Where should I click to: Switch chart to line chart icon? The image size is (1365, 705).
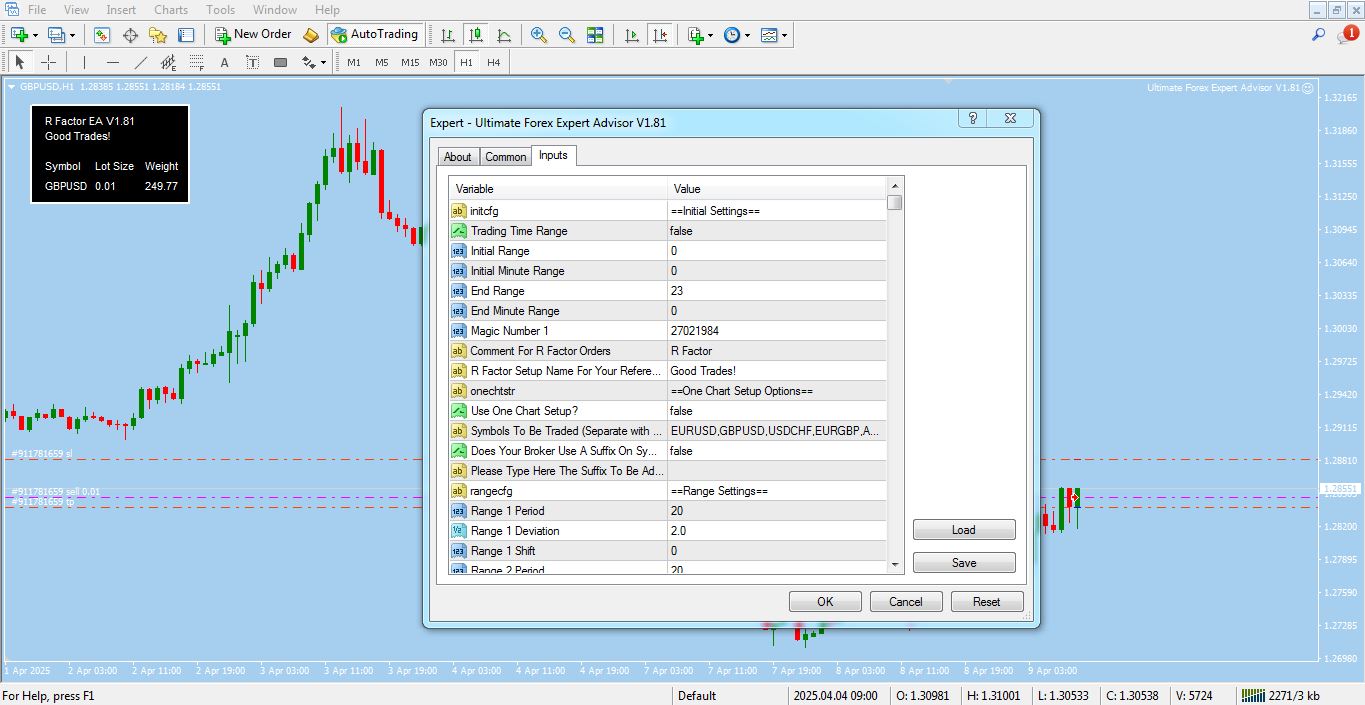point(504,34)
